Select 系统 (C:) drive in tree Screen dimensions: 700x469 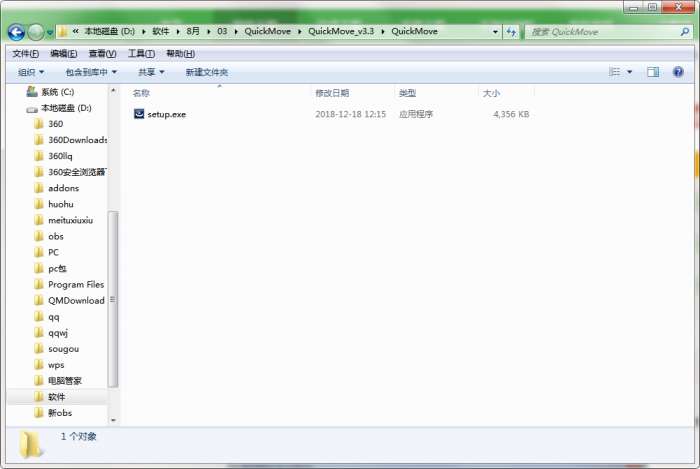coord(50,91)
